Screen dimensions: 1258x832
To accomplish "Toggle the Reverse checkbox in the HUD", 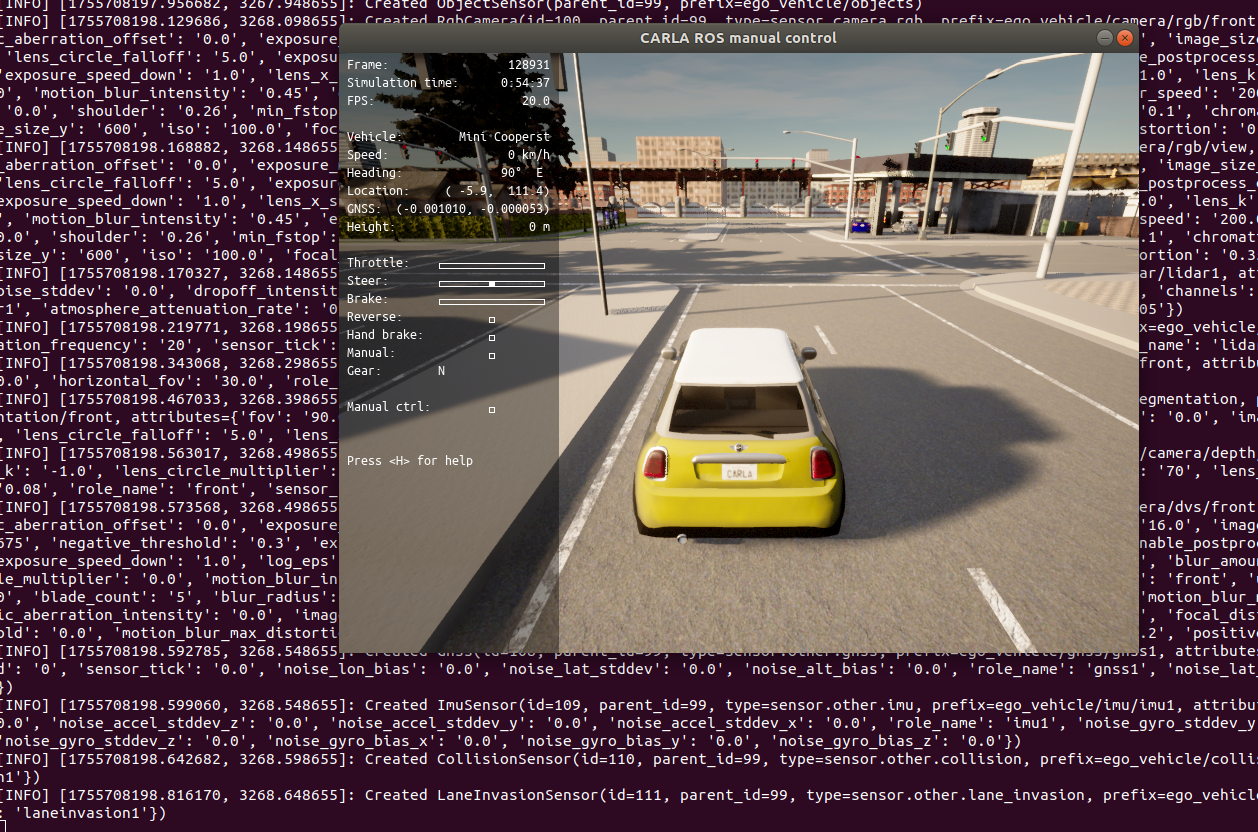I will 492,320.
